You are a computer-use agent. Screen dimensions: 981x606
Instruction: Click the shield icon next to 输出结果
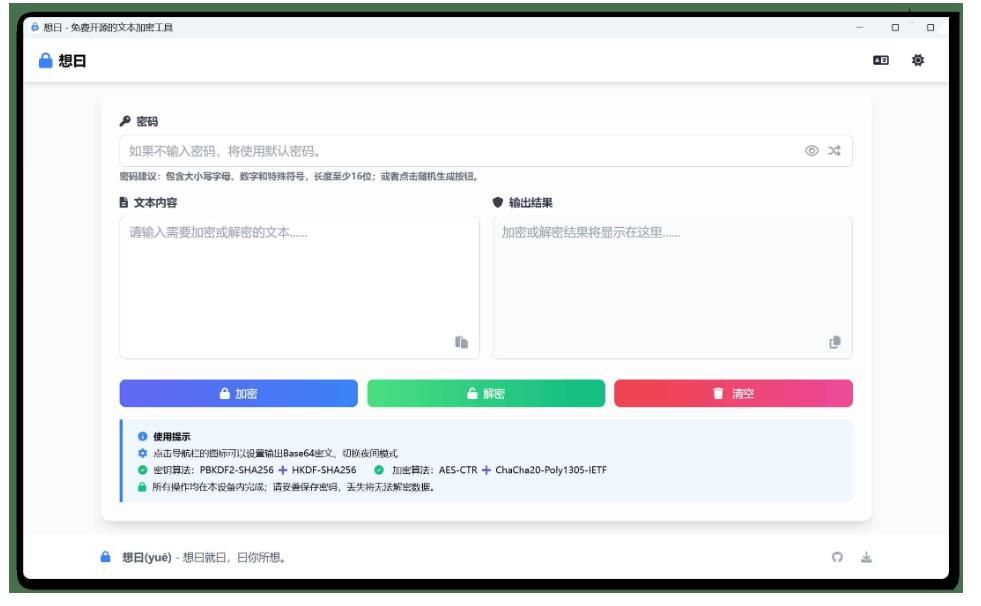pos(498,202)
